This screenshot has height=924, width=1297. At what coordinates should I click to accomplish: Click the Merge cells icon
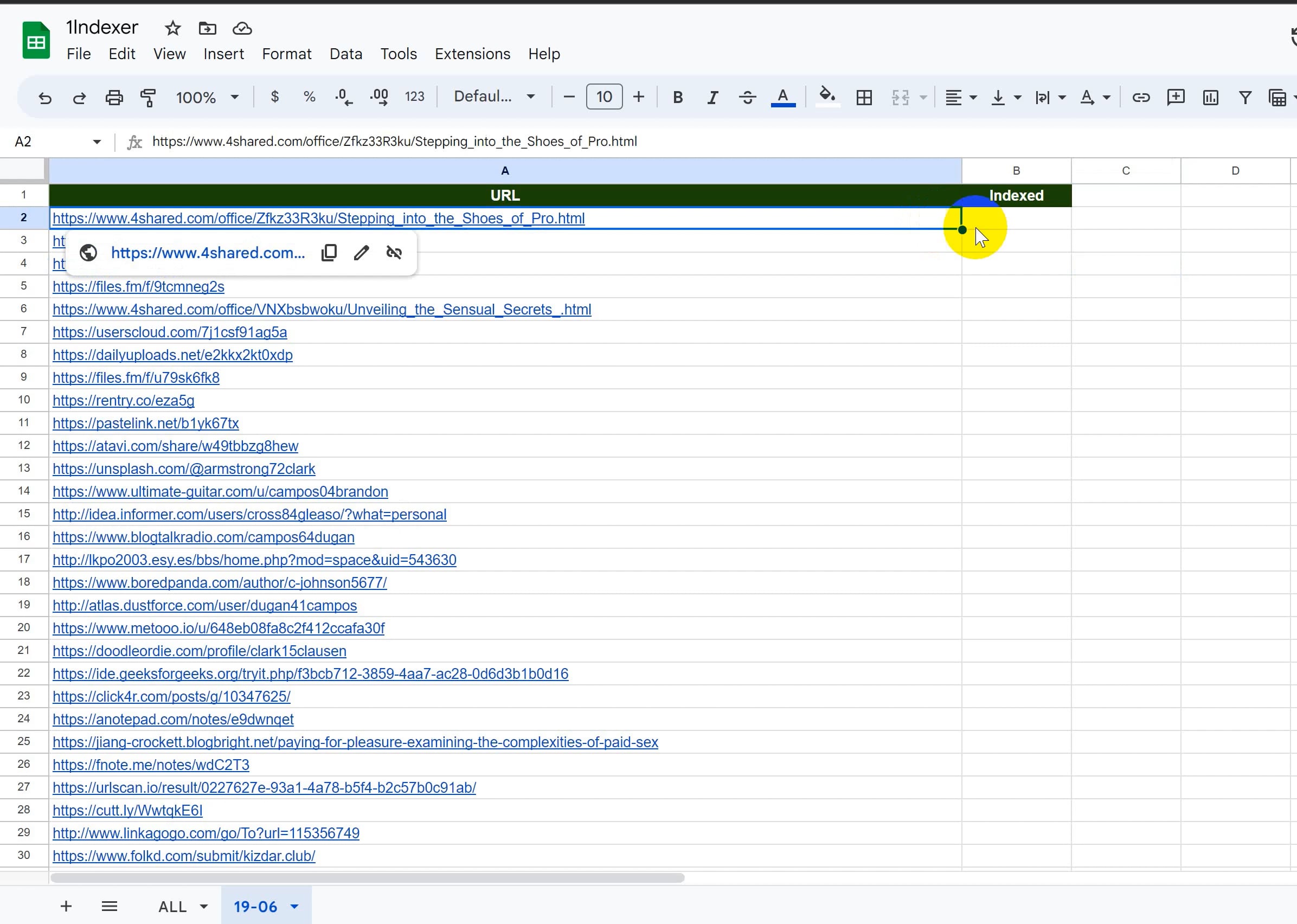(x=901, y=98)
